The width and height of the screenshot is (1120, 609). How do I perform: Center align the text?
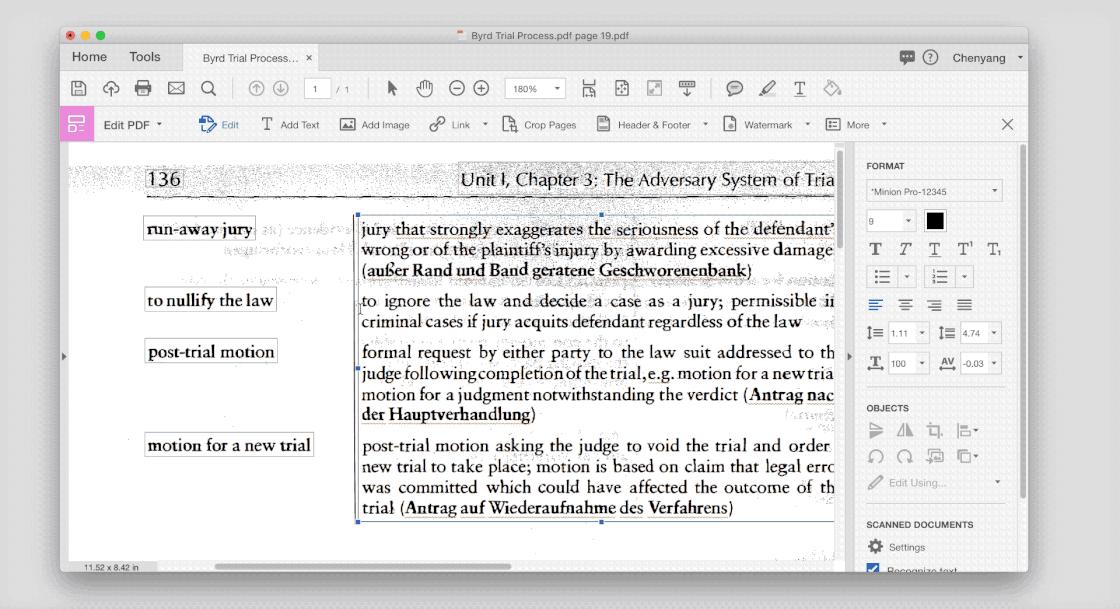(905, 305)
